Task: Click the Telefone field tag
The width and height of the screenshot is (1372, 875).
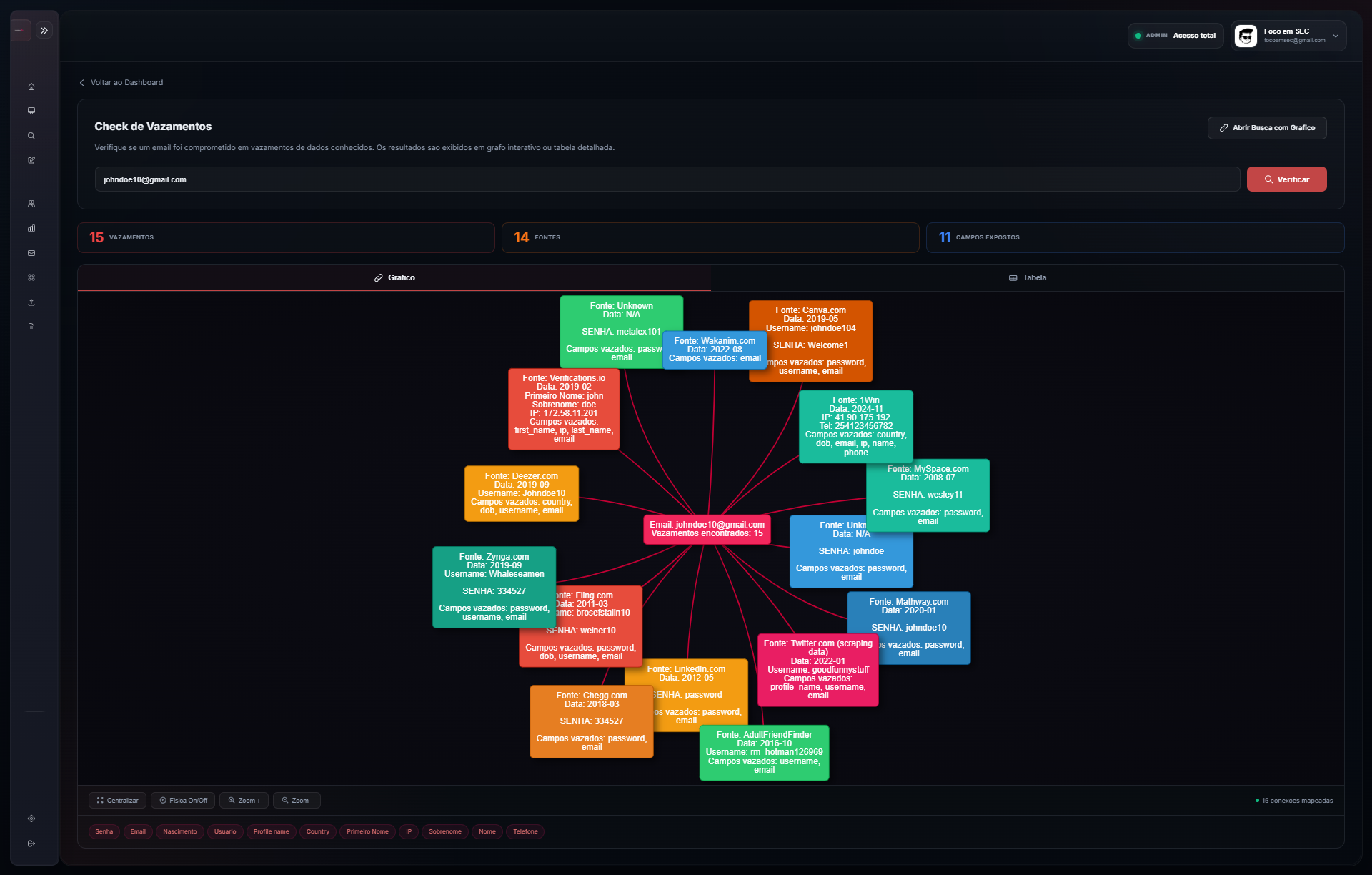Action: (525, 831)
